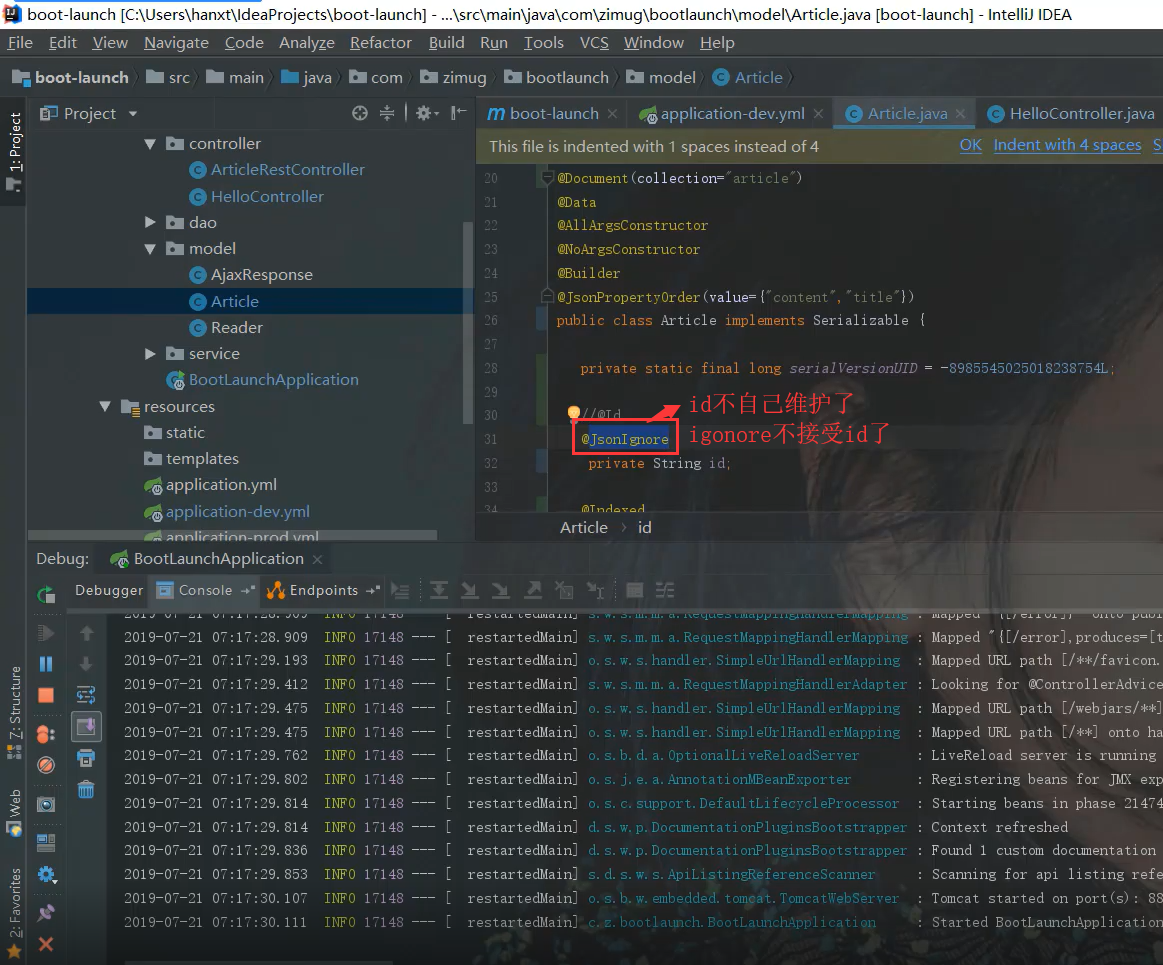Print console output with printer icon
The width and height of the screenshot is (1163, 965).
(x=86, y=758)
